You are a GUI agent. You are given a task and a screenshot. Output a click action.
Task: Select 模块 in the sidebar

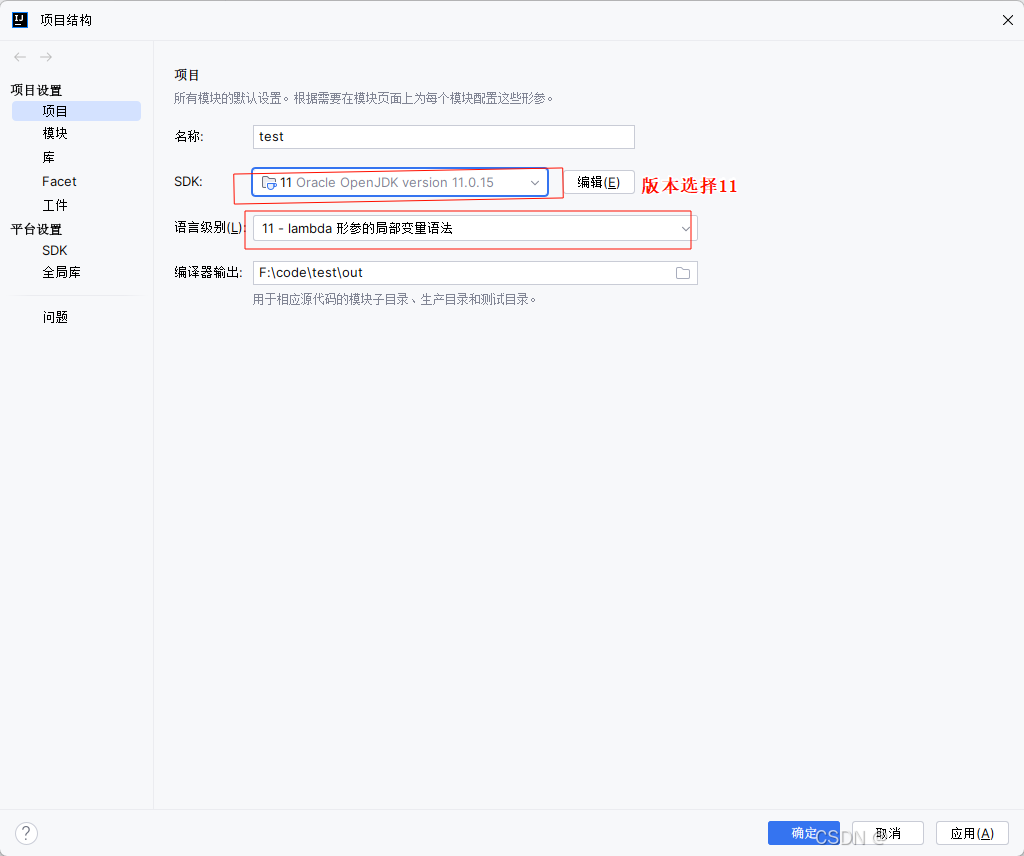point(55,133)
